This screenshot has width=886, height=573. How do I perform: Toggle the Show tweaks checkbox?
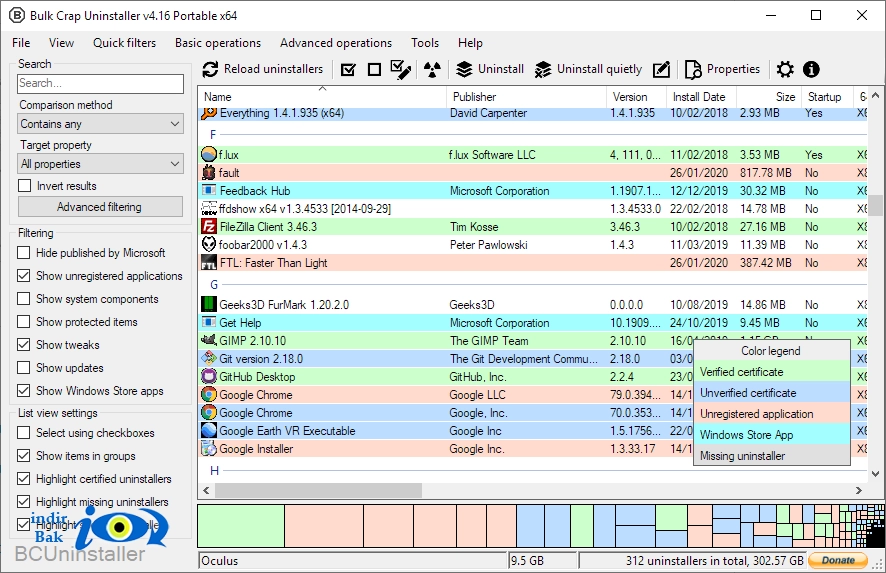(24, 345)
